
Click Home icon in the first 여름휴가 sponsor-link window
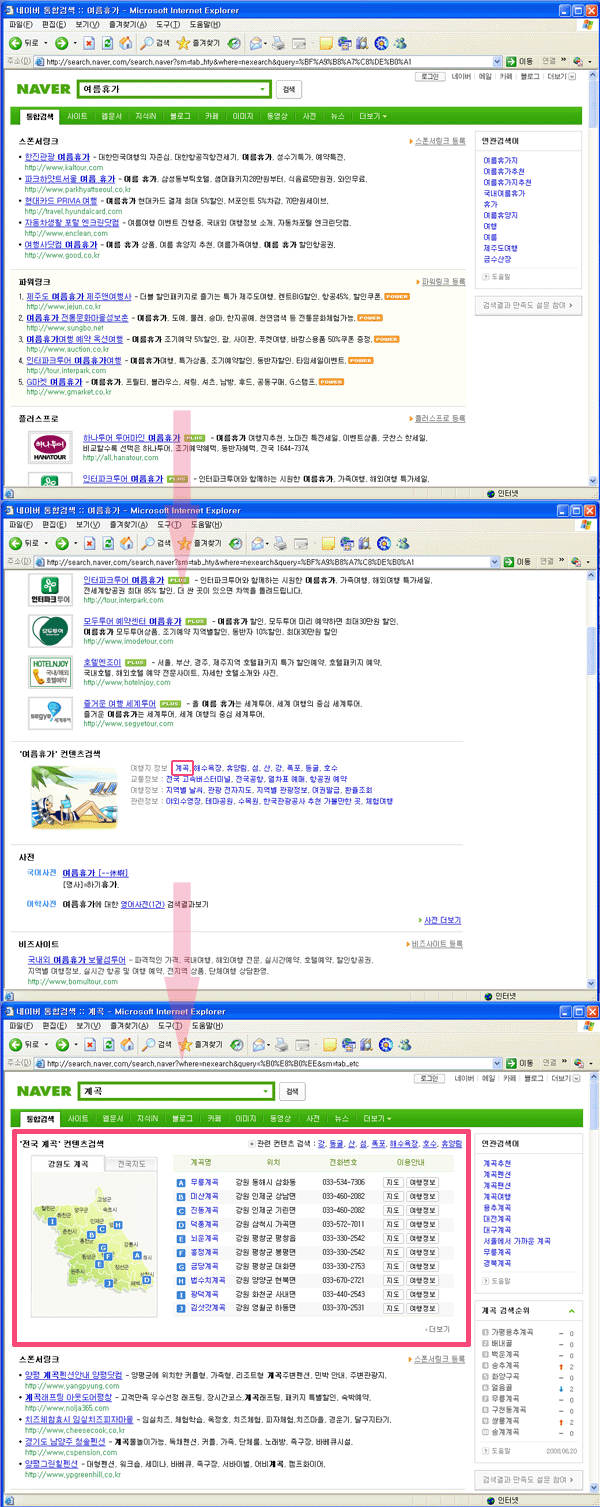[126, 43]
